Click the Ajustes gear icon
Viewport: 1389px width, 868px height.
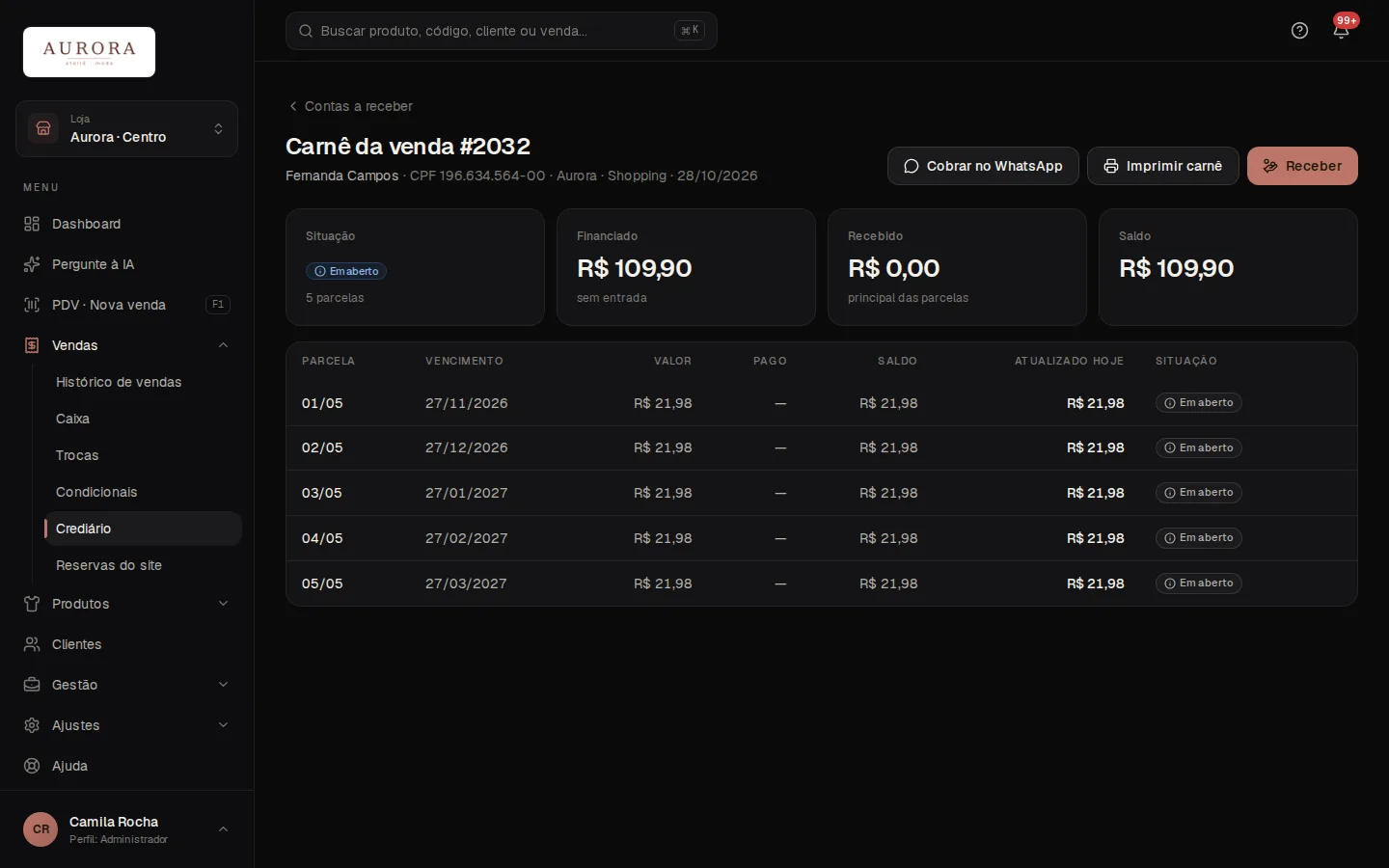click(x=32, y=725)
